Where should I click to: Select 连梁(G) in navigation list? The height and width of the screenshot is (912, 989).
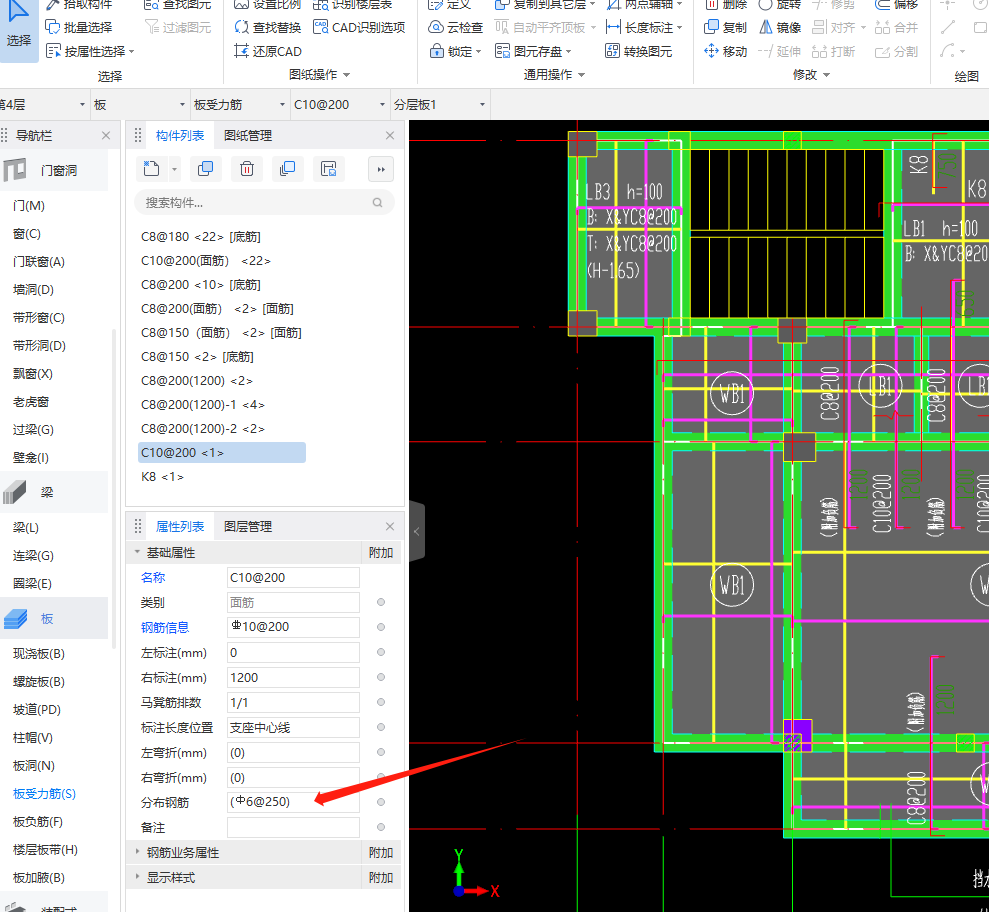[x=33, y=556]
